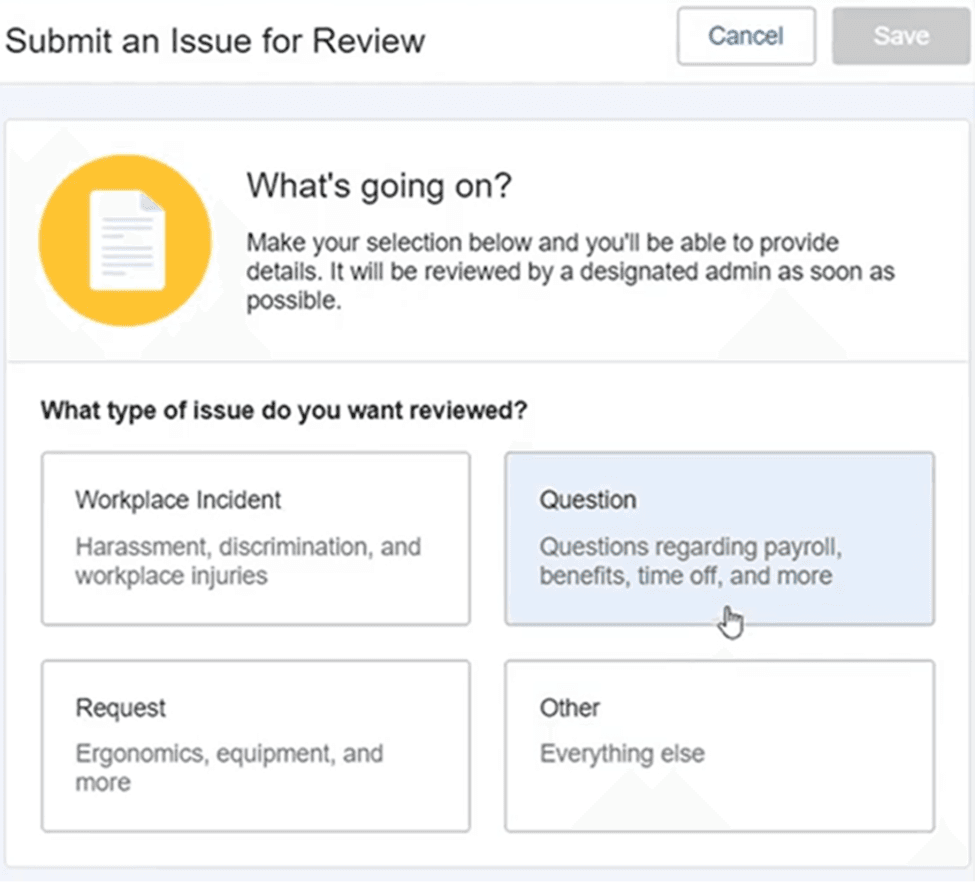Select the Other issue card
The image size is (979, 883).
[720, 745]
